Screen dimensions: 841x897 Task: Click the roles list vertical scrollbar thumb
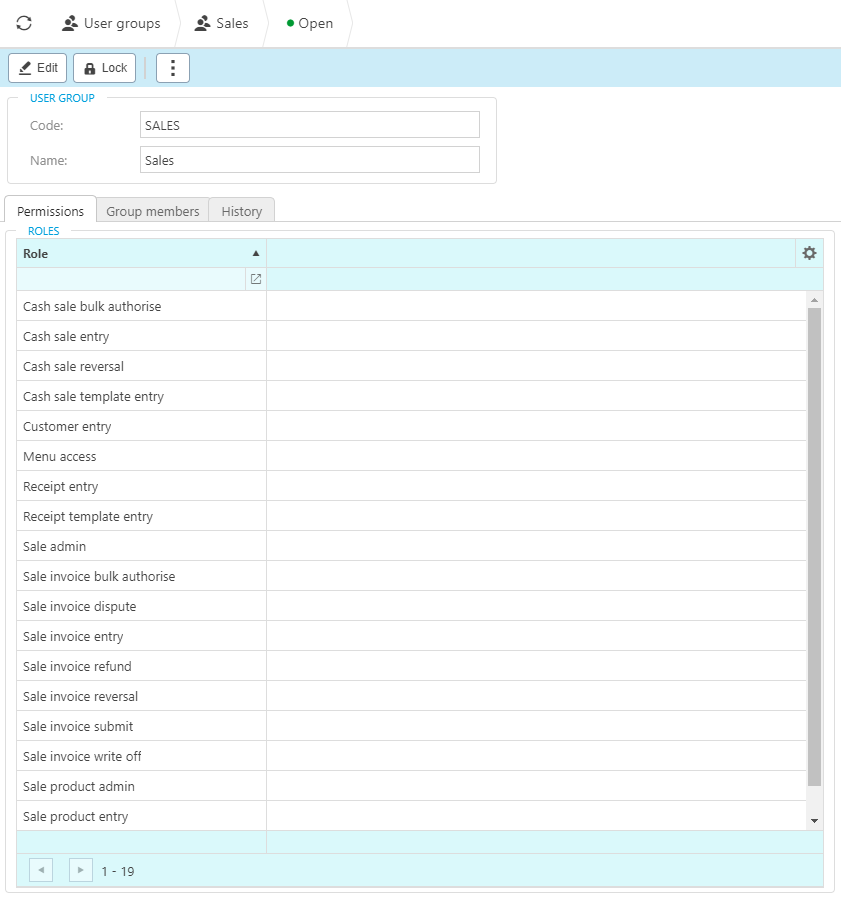coord(814,546)
